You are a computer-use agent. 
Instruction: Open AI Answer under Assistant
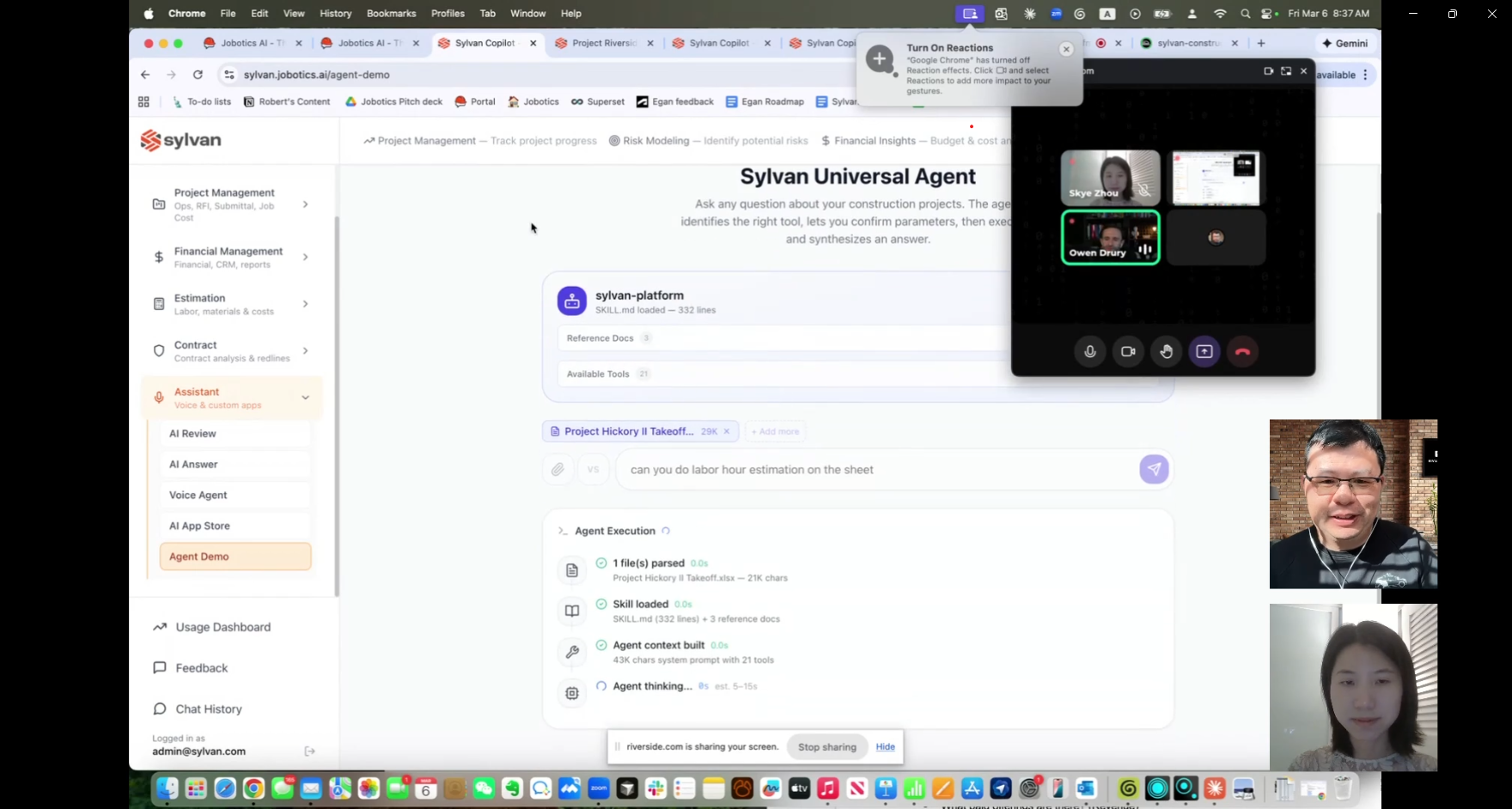click(235, 465)
